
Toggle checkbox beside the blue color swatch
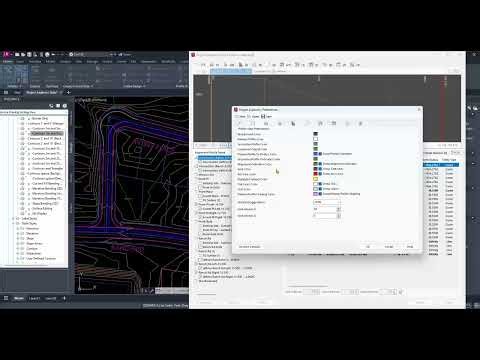pyautogui.click(x=320, y=154)
